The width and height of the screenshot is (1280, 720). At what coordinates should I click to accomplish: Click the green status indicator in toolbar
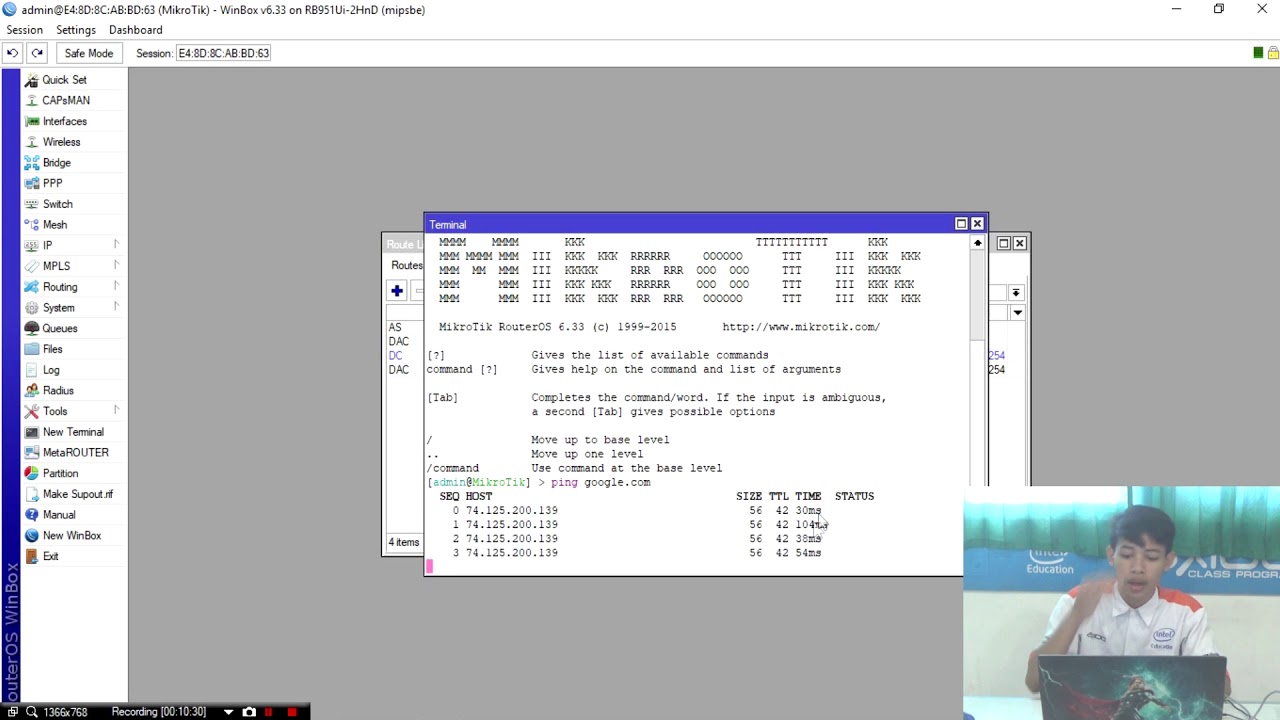tap(1258, 53)
